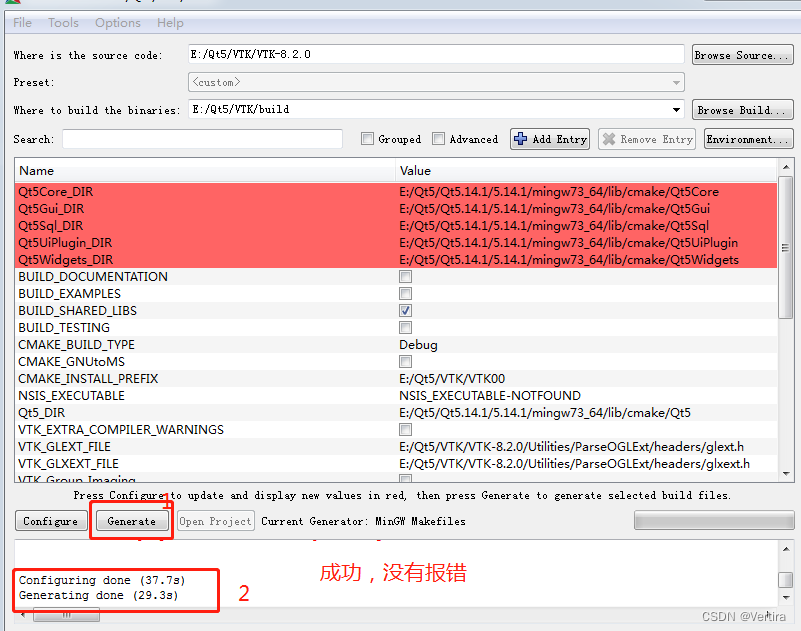Click inside the Search input field
The width and height of the screenshot is (801, 631).
[200, 139]
